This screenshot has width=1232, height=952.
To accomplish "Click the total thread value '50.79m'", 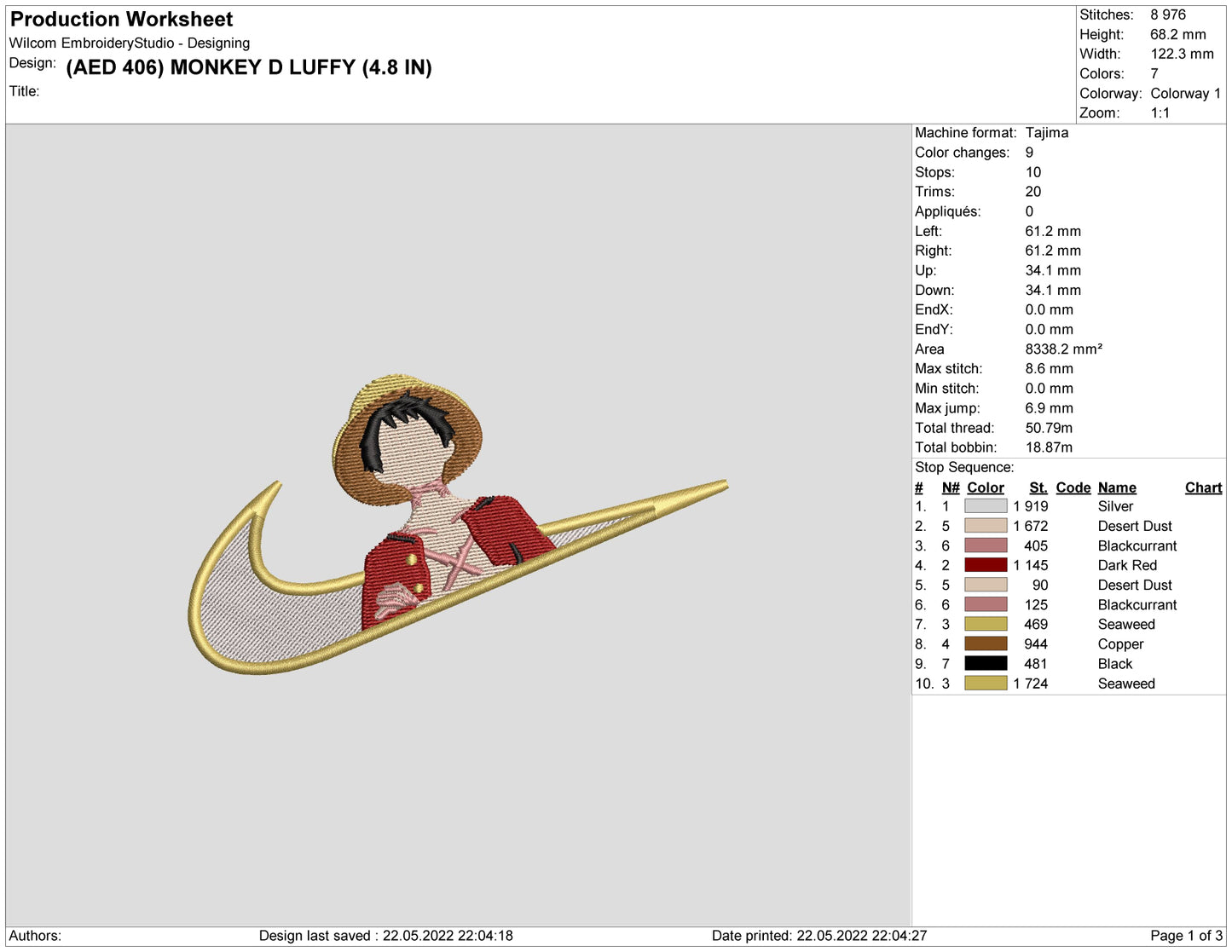I will (1049, 428).
